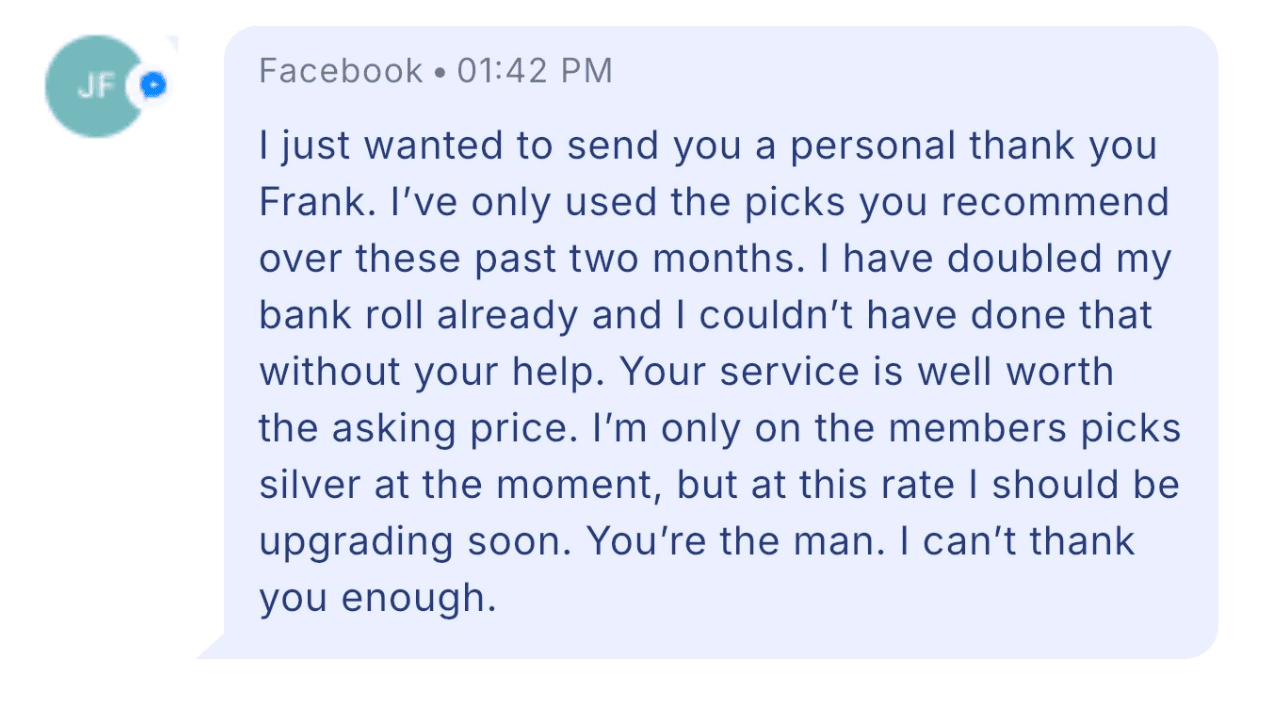The width and height of the screenshot is (1280, 720).
Task: Click the bullet separator before the timestamp
Action: 439,72
